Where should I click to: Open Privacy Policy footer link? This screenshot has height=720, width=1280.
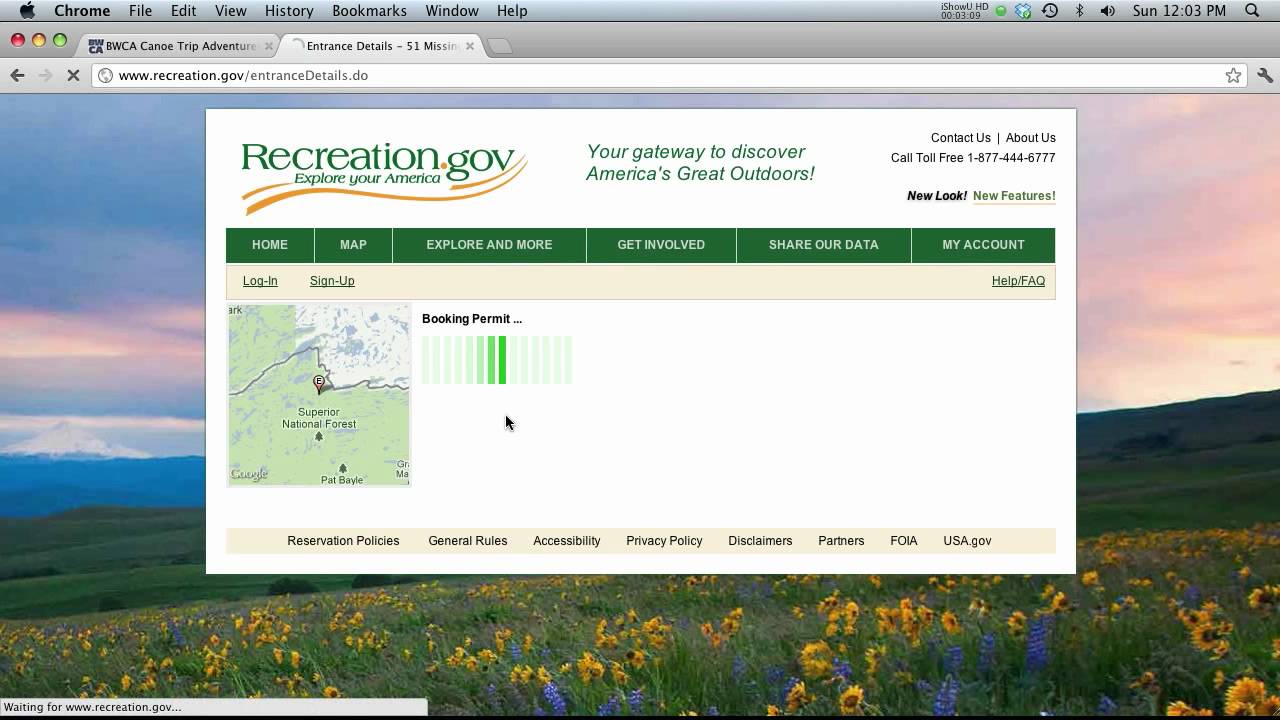pyautogui.click(x=664, y=541)
